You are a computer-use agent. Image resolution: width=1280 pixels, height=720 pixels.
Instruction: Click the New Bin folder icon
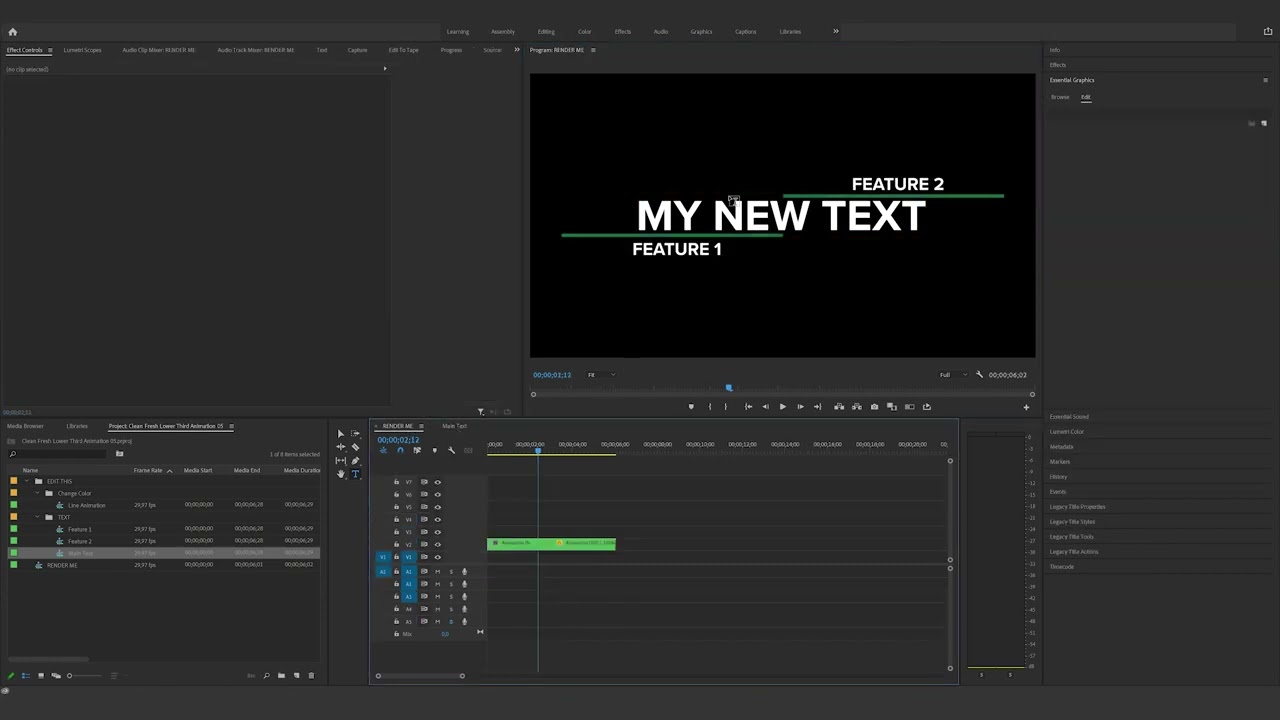pyautogui.click(x=281, y=676)
